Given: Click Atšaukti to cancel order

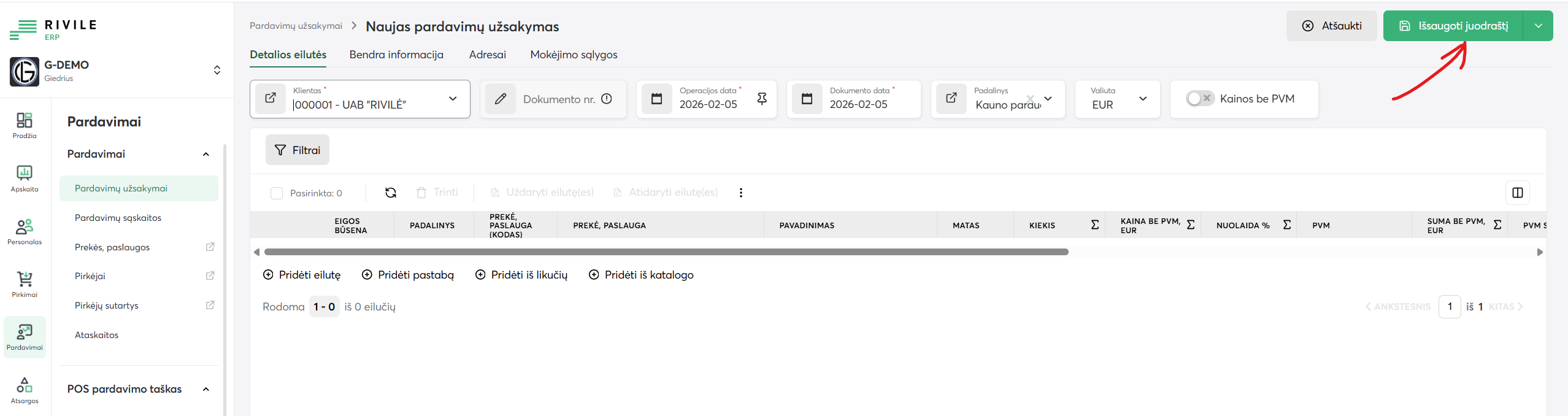Looking at the screenshot, I should click(1331, 26).
